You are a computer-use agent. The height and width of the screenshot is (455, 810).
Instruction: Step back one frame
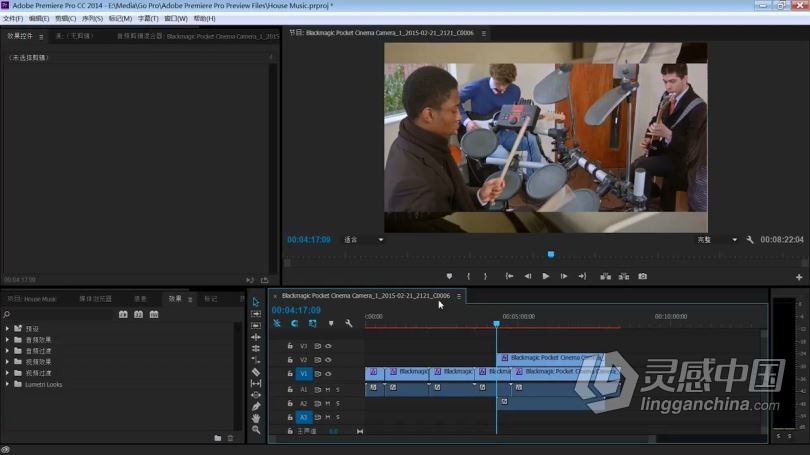point(527,277)
